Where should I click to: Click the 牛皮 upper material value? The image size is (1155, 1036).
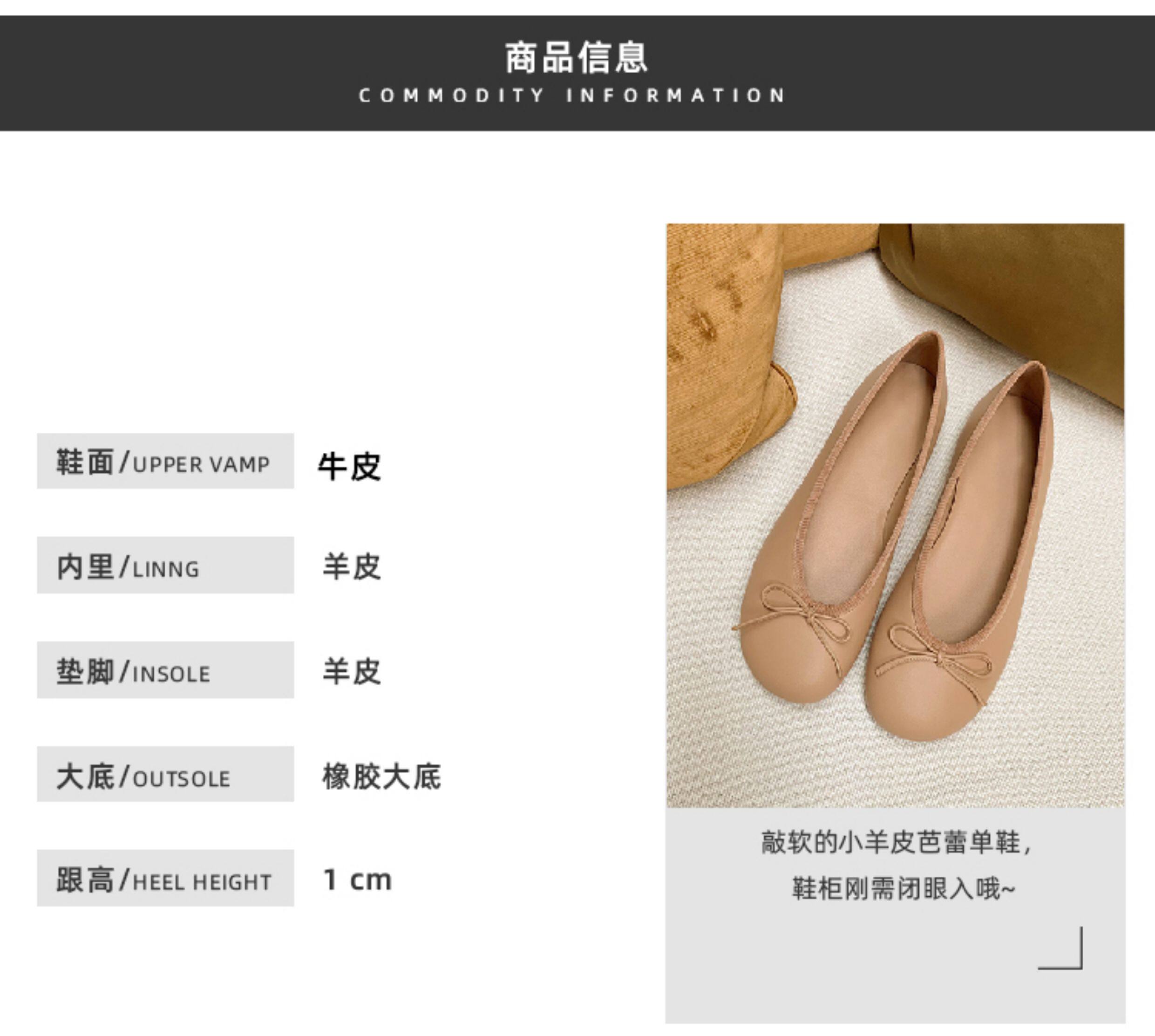click(349, 467)
